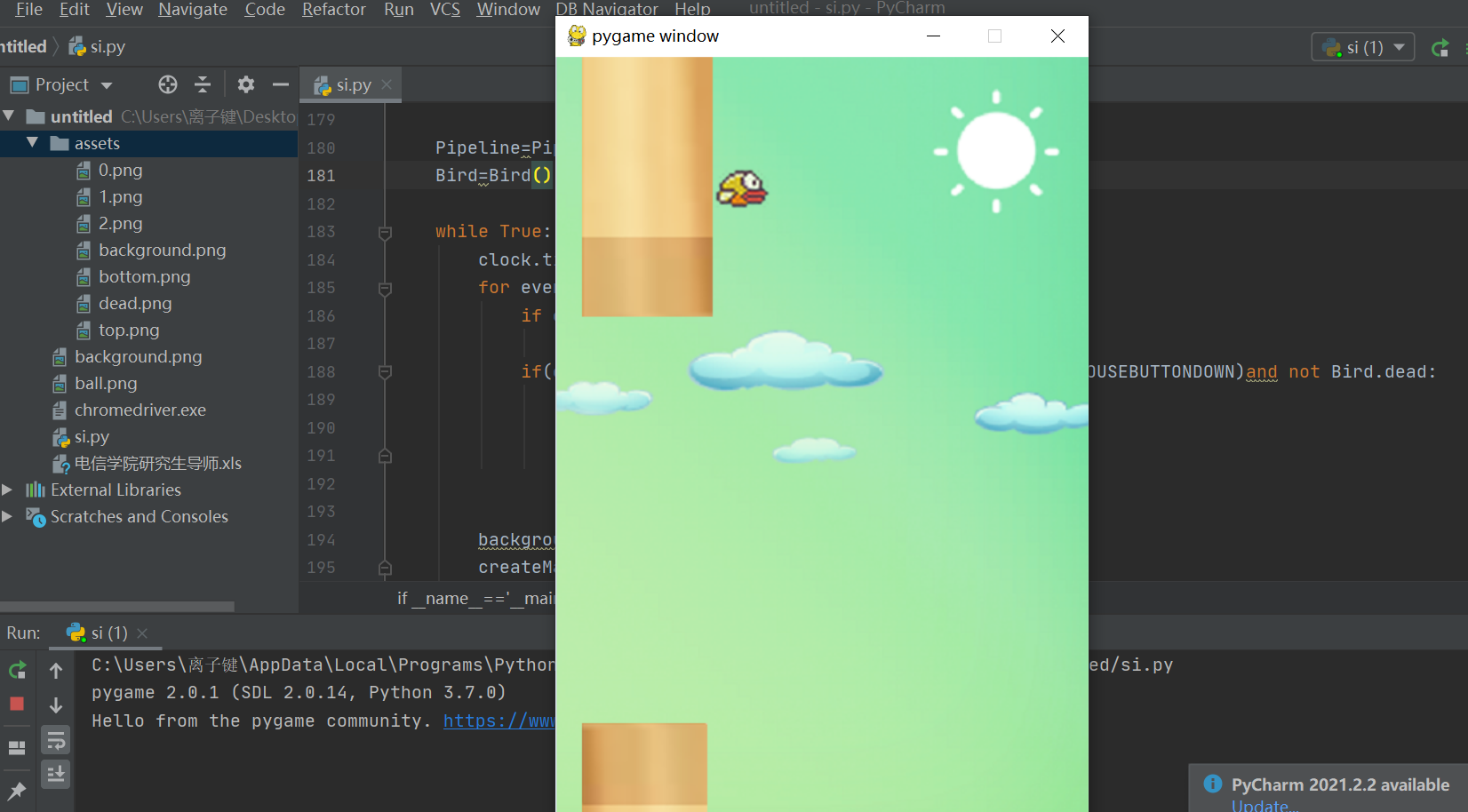Fold the for loop at line 185
Screen dimensions: 1468x812
[385, 289]
